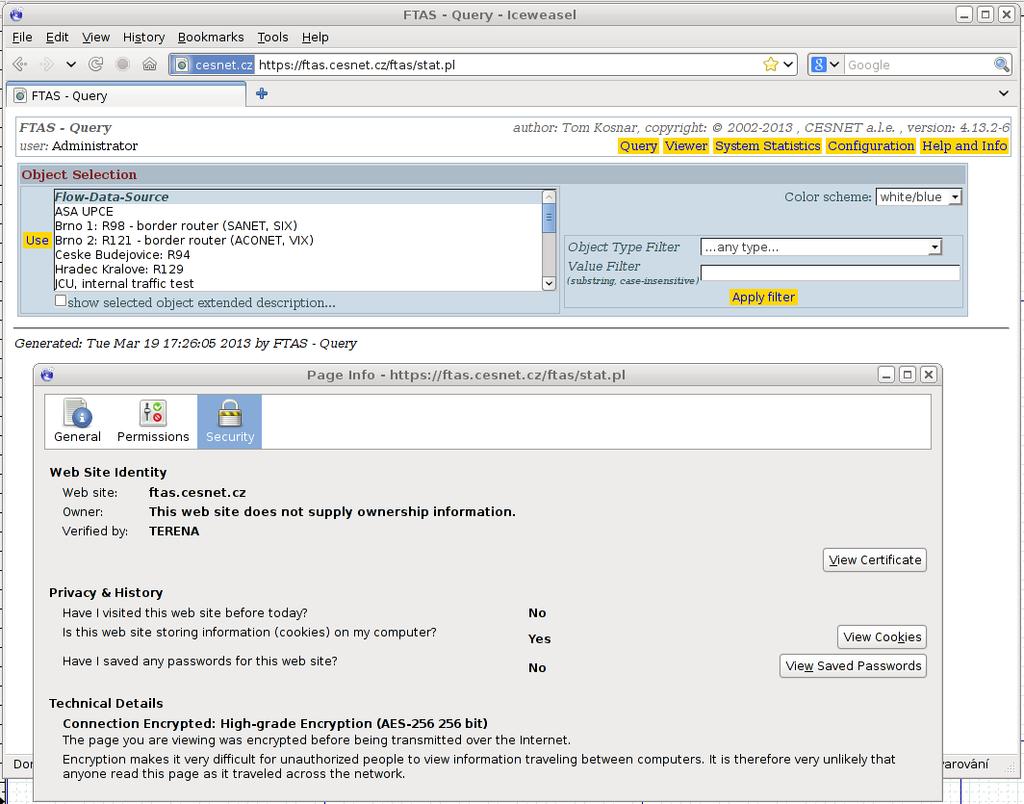
Task: Click the address bar URL field
Action: click(508, 65)
